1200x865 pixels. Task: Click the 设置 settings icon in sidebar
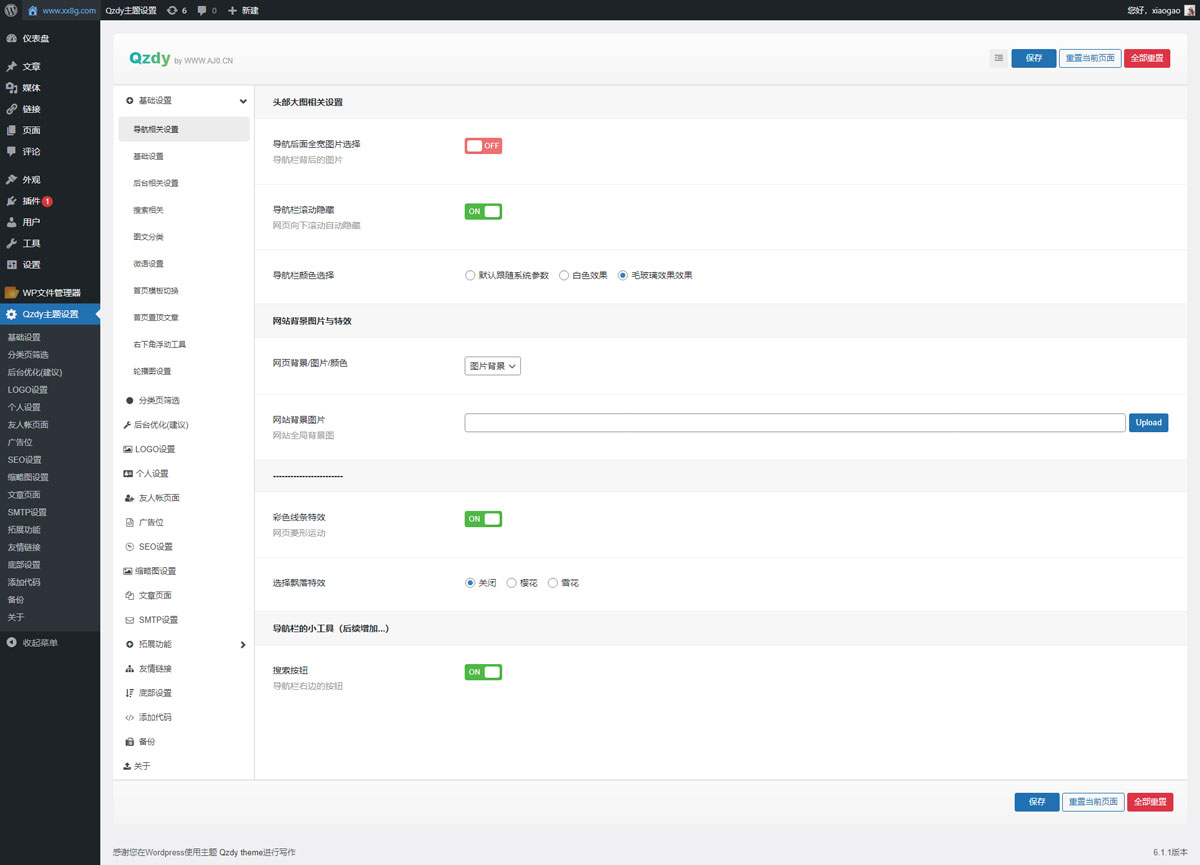click(11, 265)
